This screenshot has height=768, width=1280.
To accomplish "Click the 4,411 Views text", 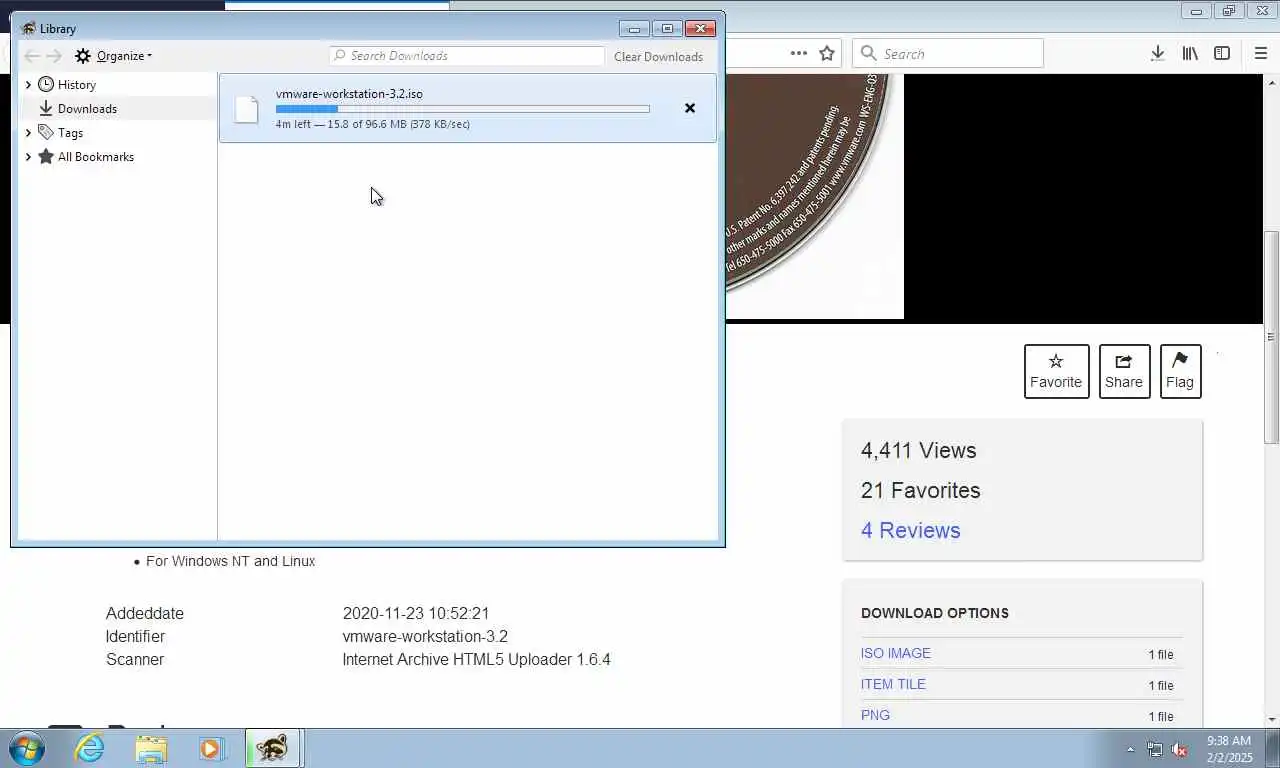I will click(918, 451).
